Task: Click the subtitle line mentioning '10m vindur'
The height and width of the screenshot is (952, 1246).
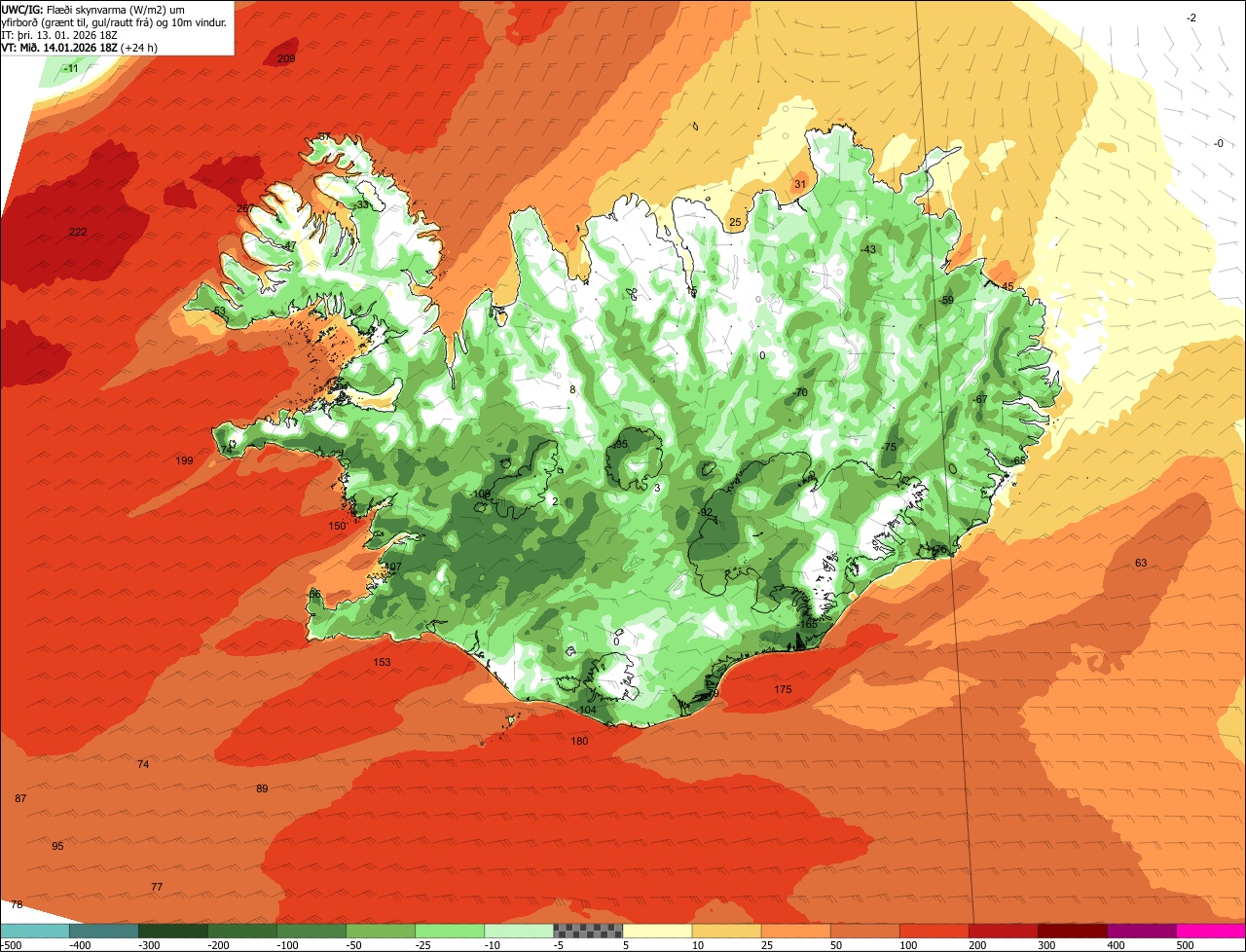Action: [x=114, y=21]
